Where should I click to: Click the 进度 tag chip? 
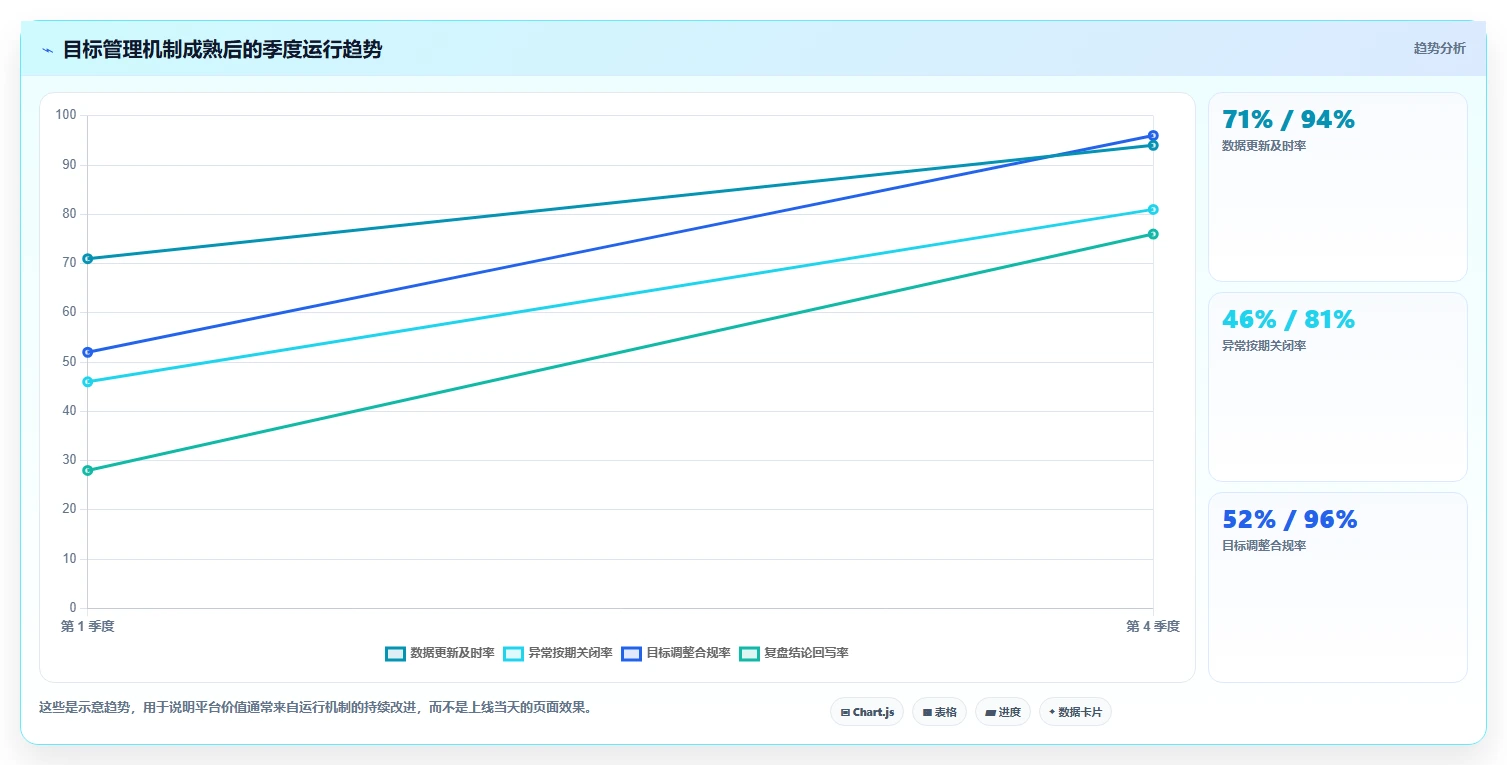[x=1002, y=712]
